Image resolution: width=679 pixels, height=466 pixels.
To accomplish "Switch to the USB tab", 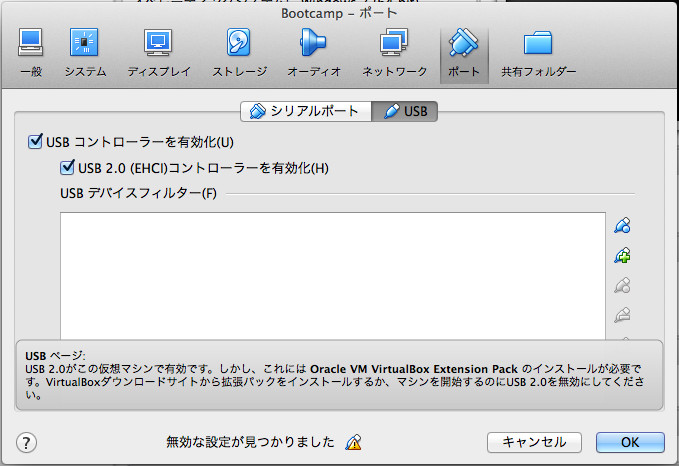I will point(404,111).
